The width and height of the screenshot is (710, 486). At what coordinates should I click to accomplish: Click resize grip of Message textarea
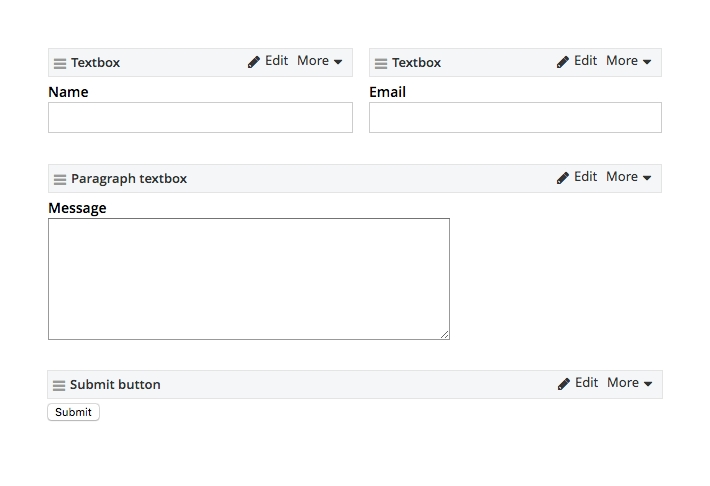tap(444, 334)
